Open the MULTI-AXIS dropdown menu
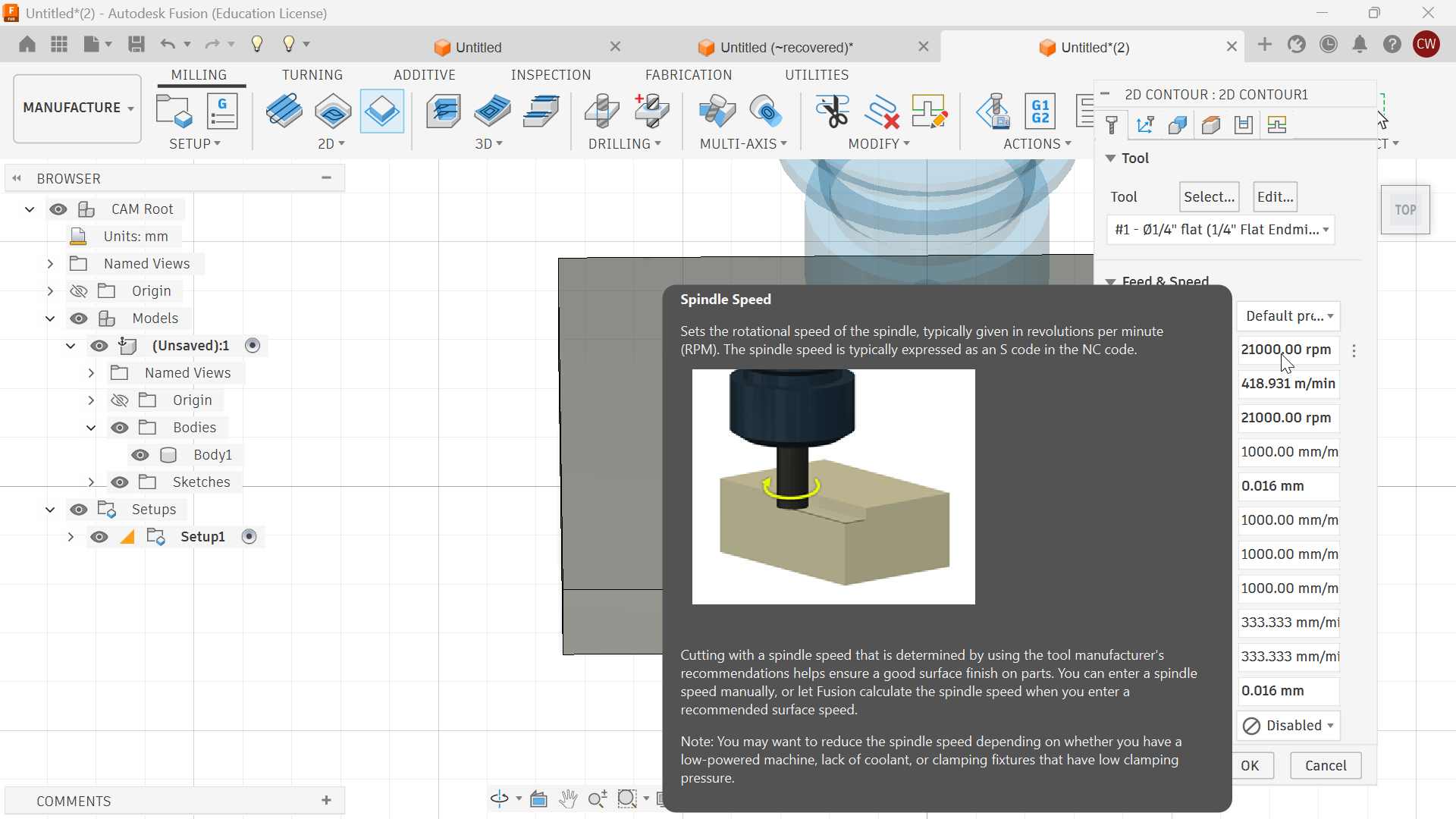The height and width of the screenshot is (819, 1456). coord(743,144)
